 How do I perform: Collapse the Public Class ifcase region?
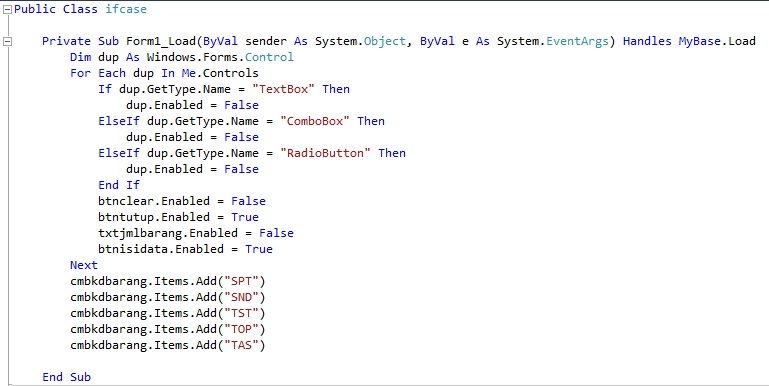coord(7,10)
